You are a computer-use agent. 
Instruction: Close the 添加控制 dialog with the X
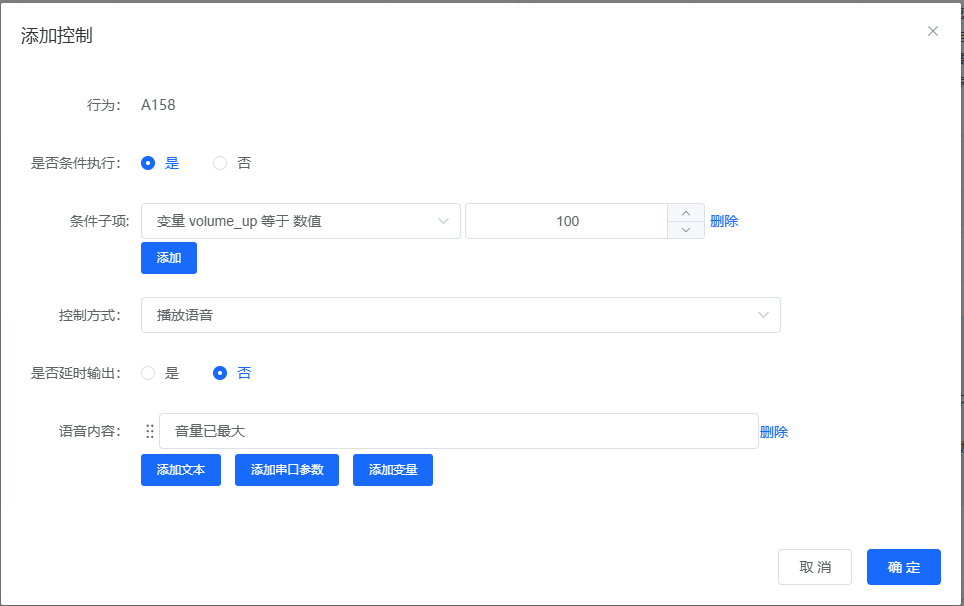click(932, 31)
